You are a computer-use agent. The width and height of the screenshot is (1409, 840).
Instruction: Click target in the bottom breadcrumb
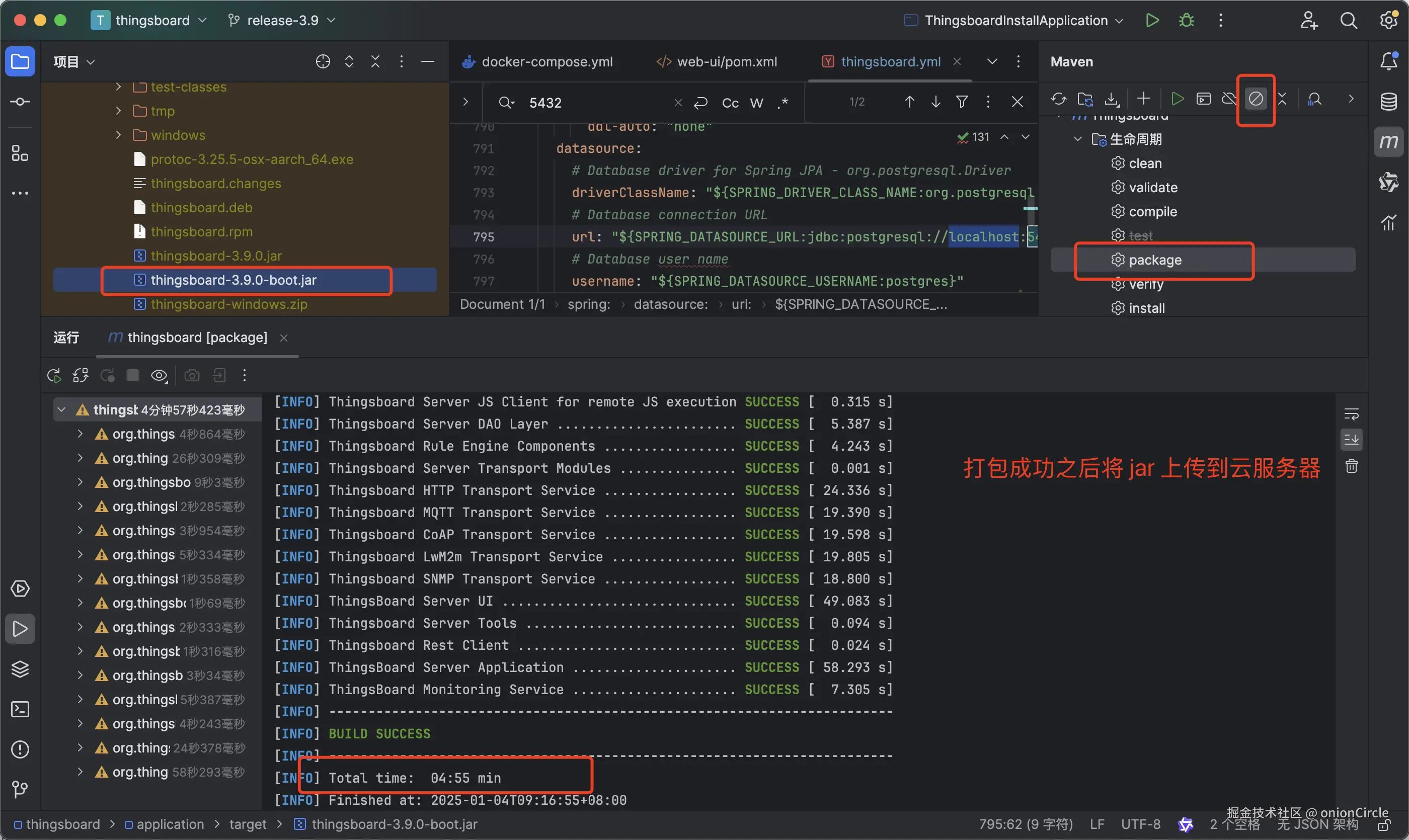point(248,824)
